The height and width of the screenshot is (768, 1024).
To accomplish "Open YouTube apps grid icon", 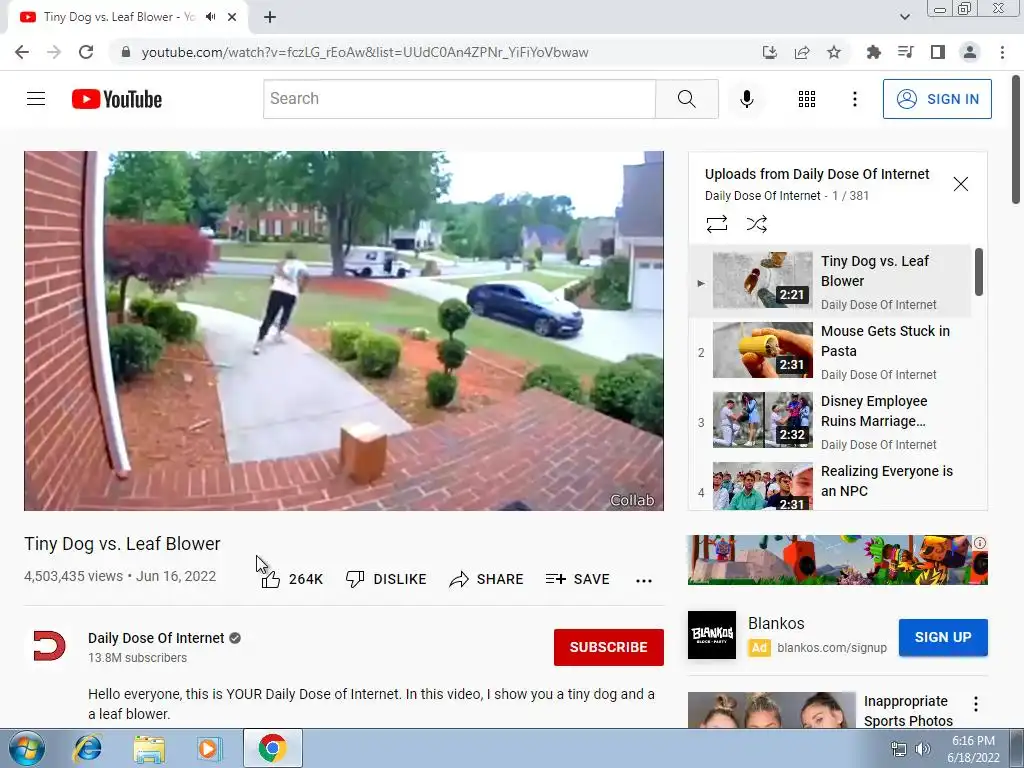I will point(807,99).
